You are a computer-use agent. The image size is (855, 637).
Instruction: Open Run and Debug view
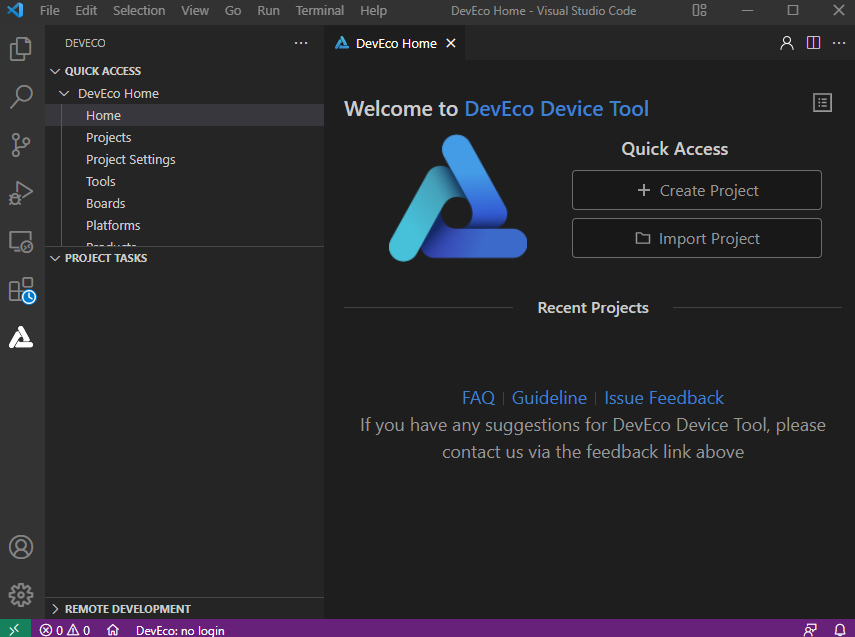pyautogui.click(x=21, y=193)
